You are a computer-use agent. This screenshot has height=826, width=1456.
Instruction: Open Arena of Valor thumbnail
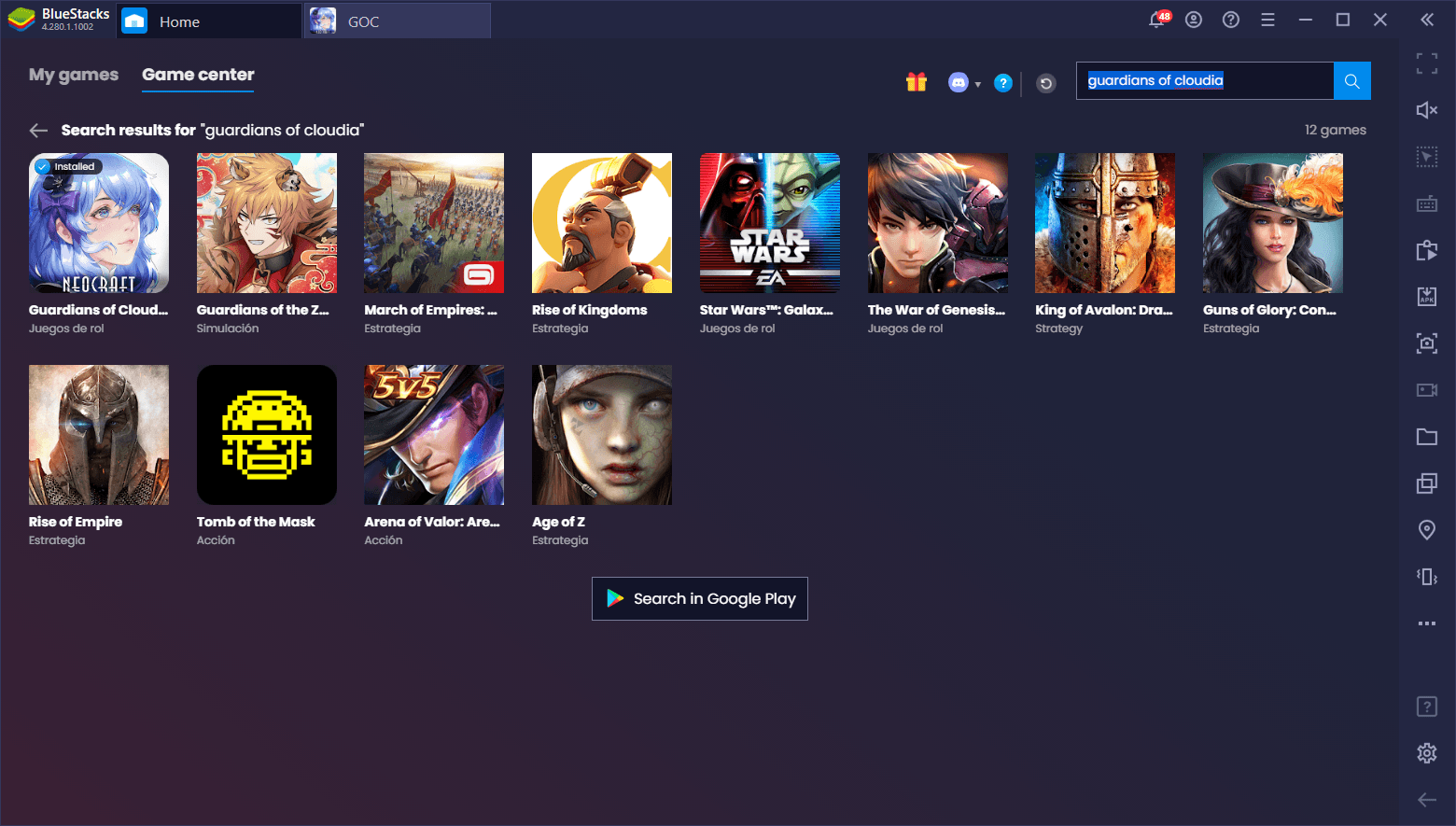pos(434,435)
